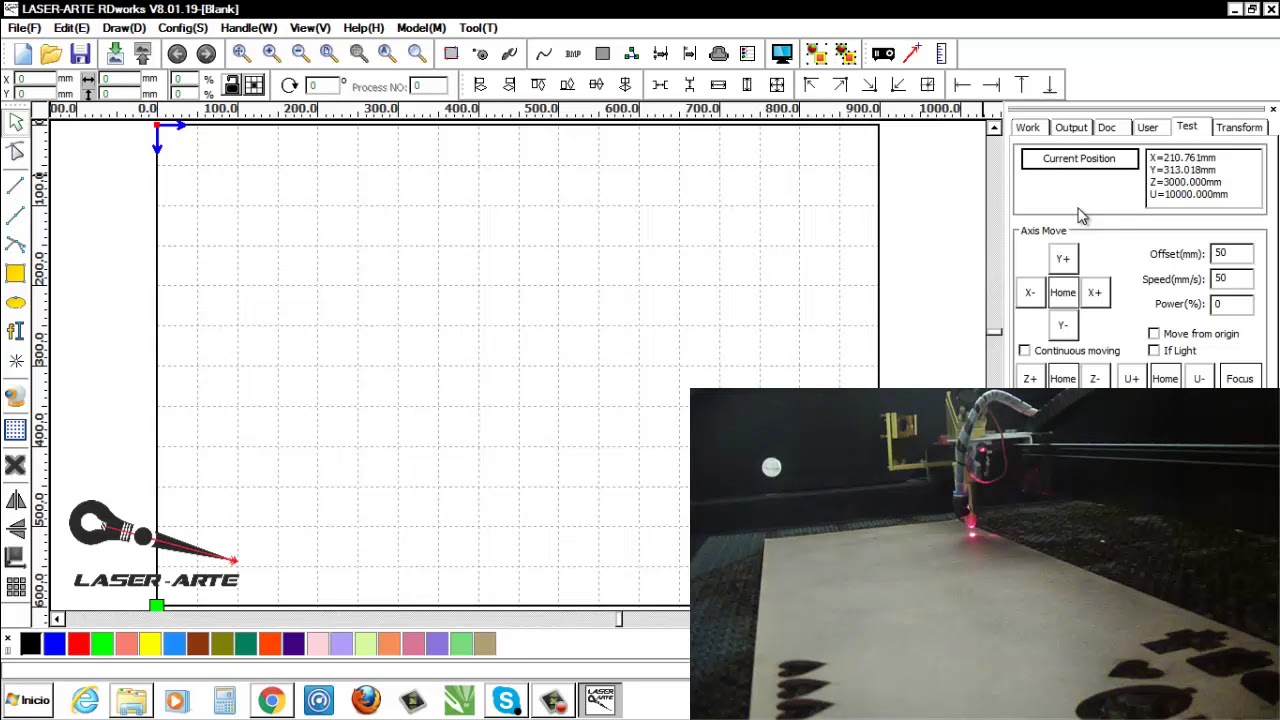The width and height of the screenshot is (1280, 720).
Task: Open file using the folder icon
Action: 51,54
